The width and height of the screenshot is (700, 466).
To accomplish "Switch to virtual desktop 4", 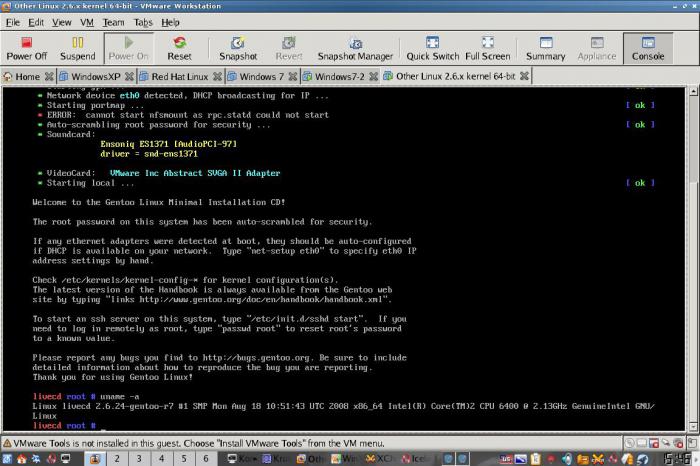I will (x=162, y=459).
